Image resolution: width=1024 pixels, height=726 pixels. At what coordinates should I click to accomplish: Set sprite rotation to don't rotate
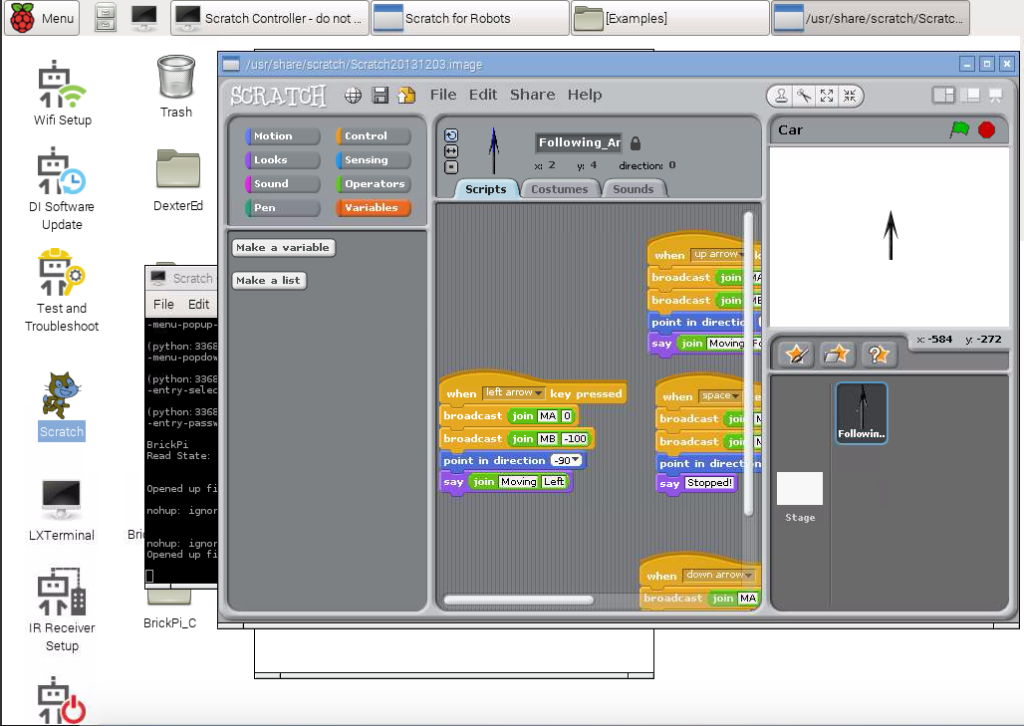[450, 167]
